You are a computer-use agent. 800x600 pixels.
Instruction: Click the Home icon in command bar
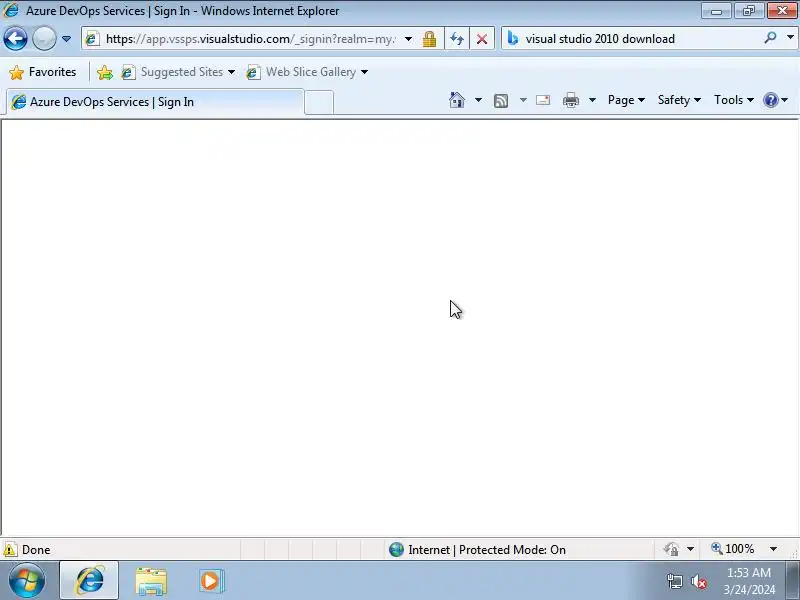457,100
